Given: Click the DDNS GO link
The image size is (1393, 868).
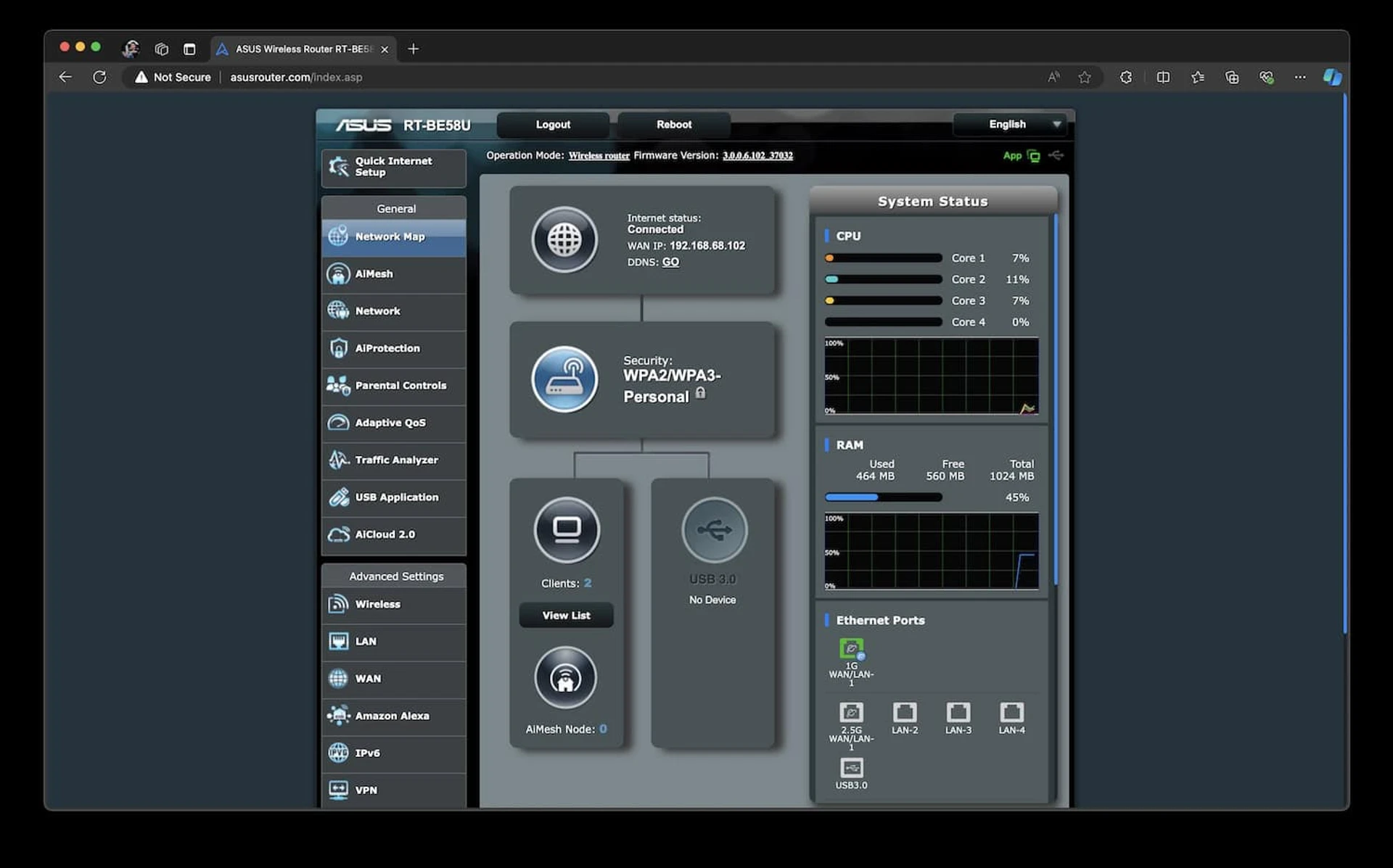Looking at the screenshot, I should pos(670,263).
